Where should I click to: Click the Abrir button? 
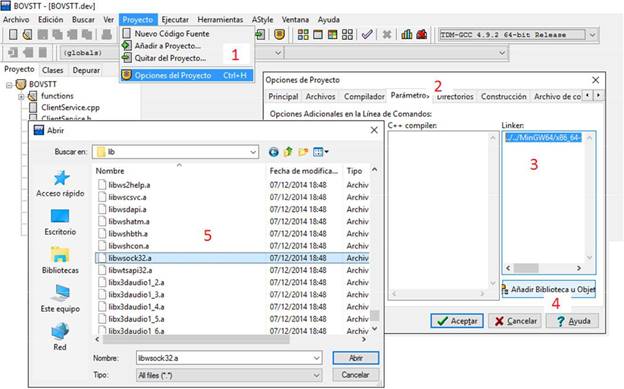(355, 358)
